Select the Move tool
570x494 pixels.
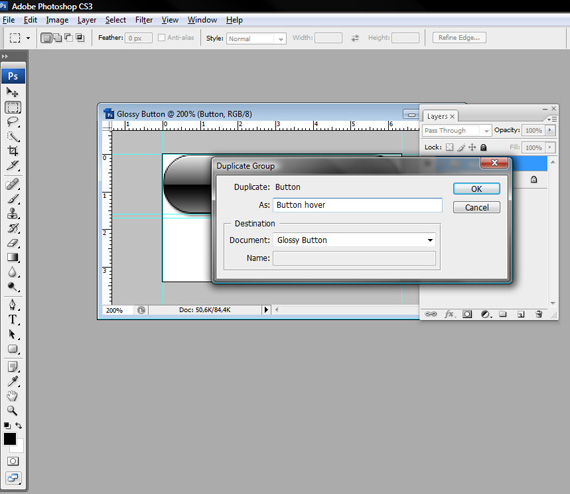click(13, 92)
